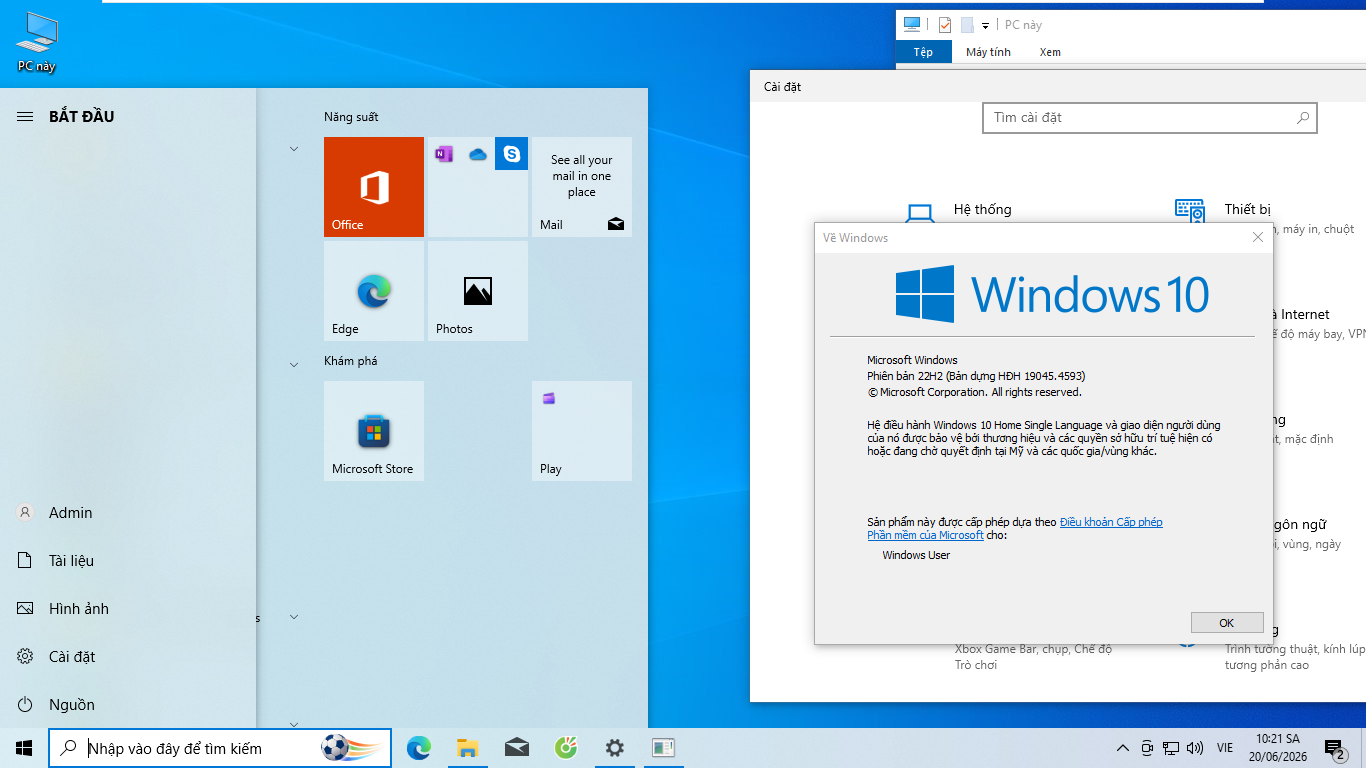Close the Về Windows dialog
The height and width of the screenshot is (768, 1366).
(x=1258, y=238)
